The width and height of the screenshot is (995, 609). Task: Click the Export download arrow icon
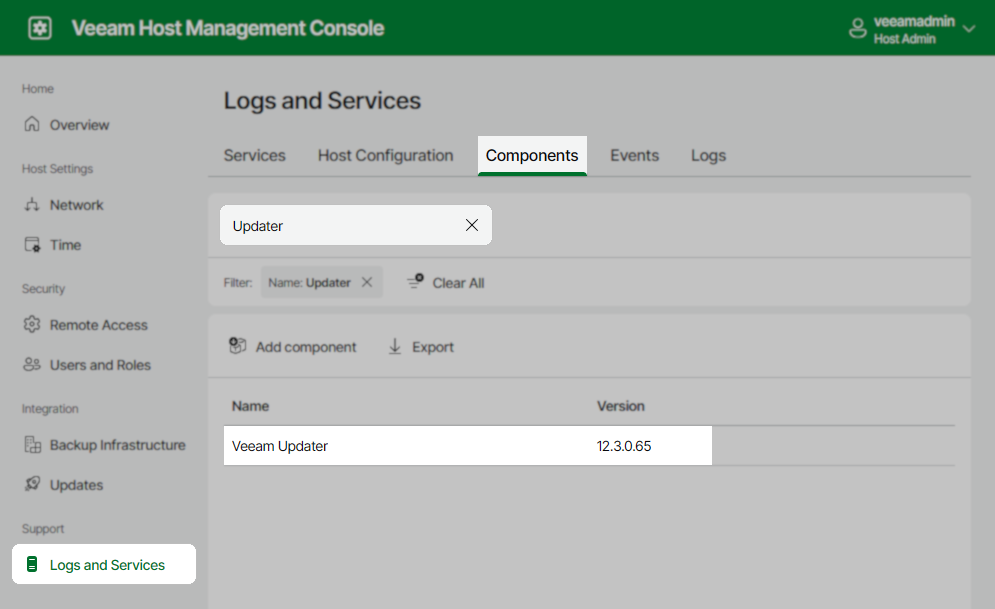395,346
